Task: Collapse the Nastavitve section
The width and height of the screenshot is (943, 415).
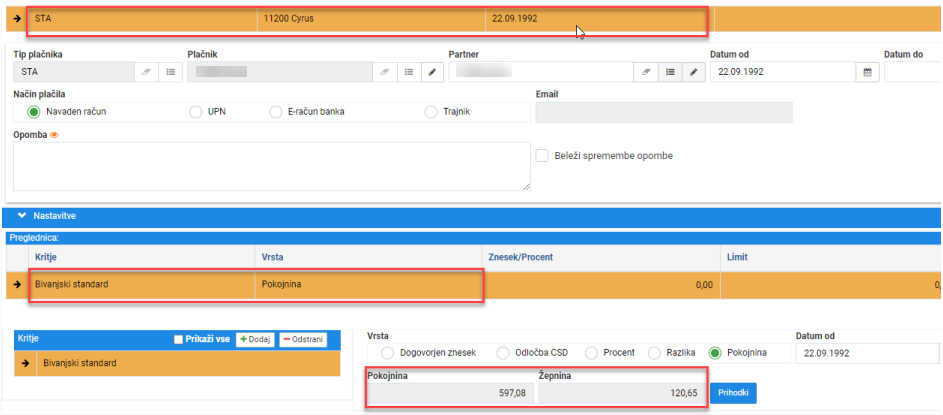Action: pyautogui.click(x=23, y=215)
